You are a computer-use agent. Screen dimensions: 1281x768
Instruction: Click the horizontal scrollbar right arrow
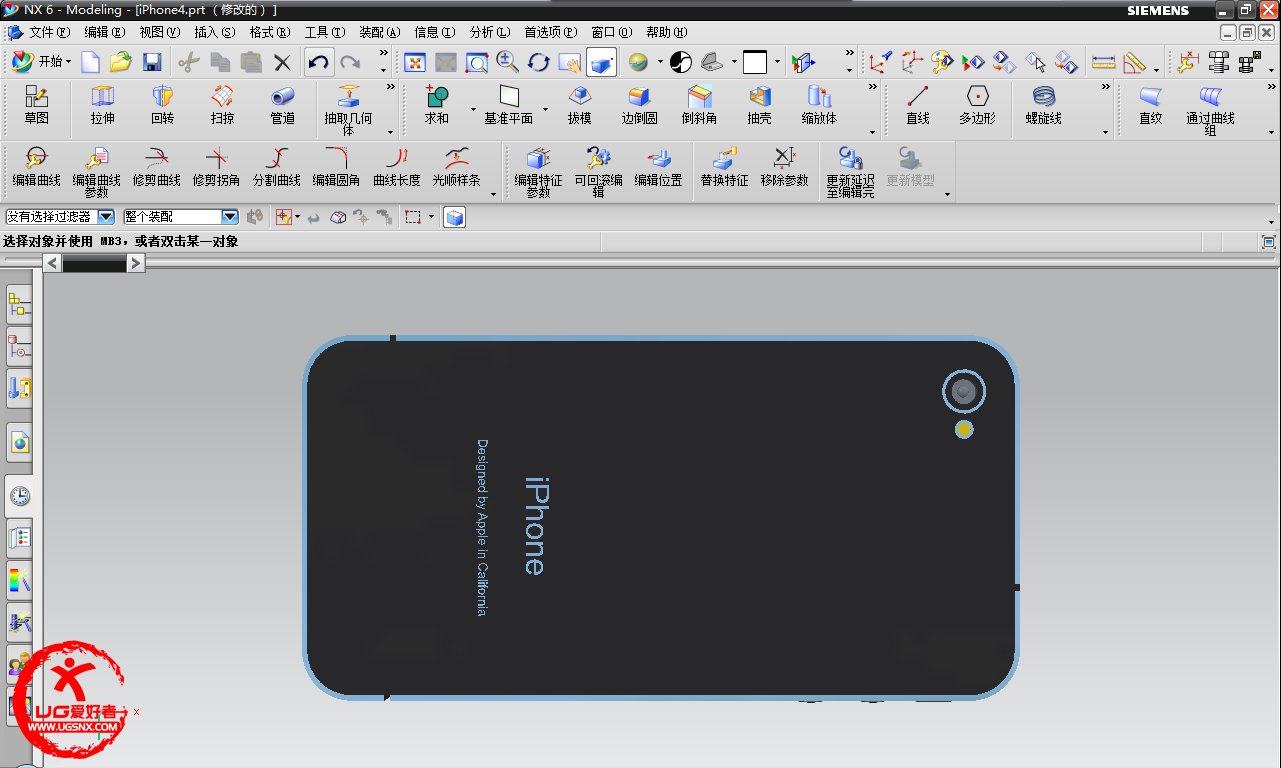[x=136, y=263]
